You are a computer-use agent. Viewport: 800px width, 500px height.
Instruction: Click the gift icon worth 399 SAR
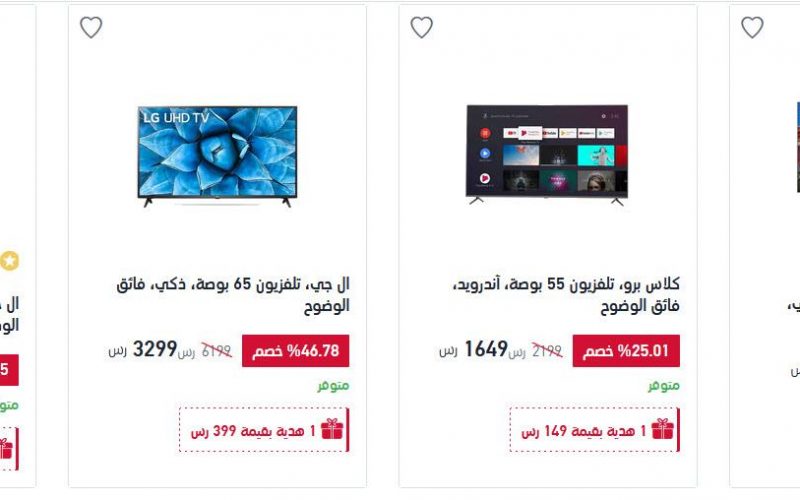[332, 429]
